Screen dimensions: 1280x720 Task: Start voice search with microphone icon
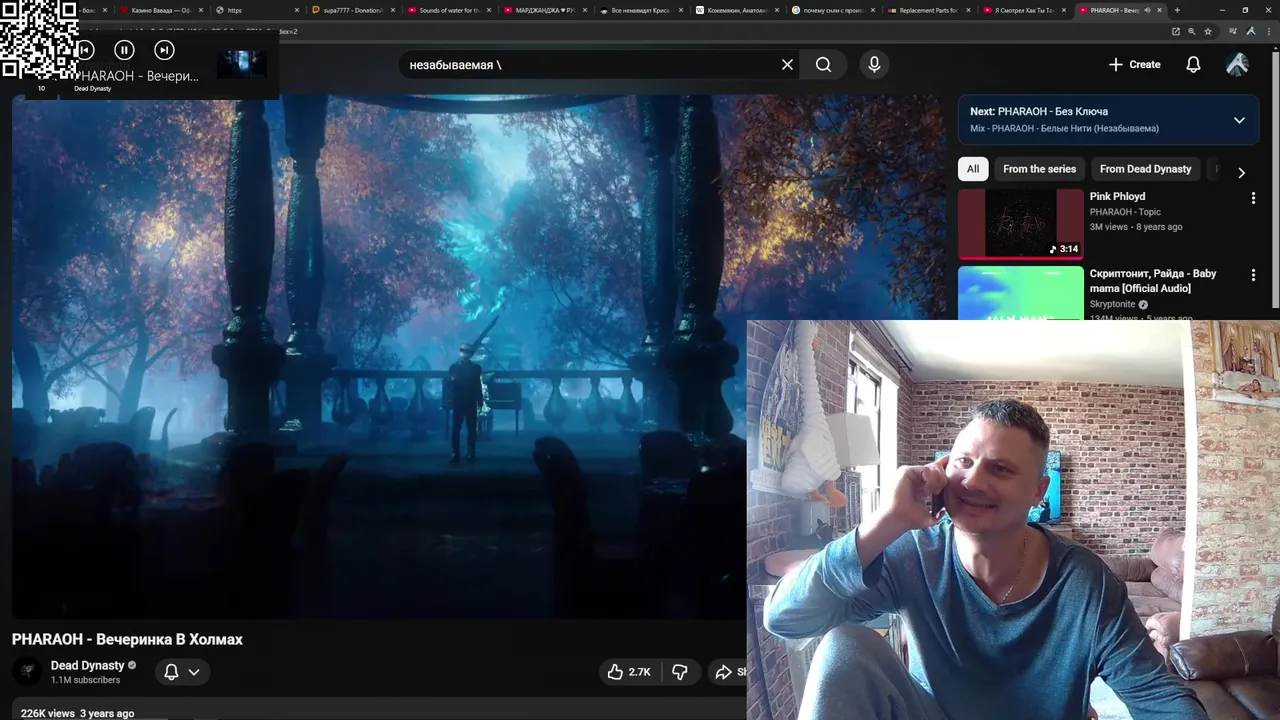pyautogui.click(x=874, y=64)
